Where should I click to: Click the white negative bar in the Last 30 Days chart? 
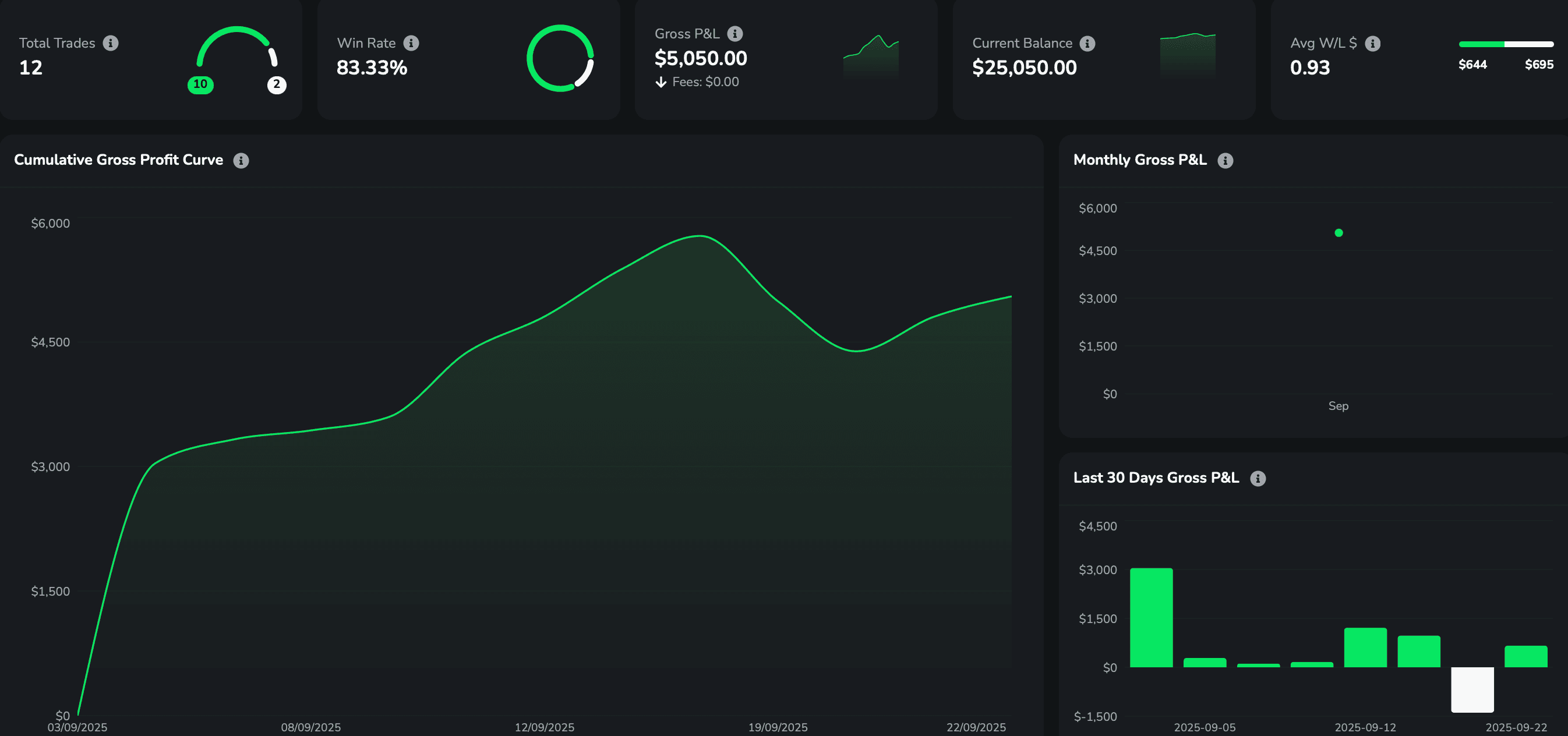pos(1472,689)
